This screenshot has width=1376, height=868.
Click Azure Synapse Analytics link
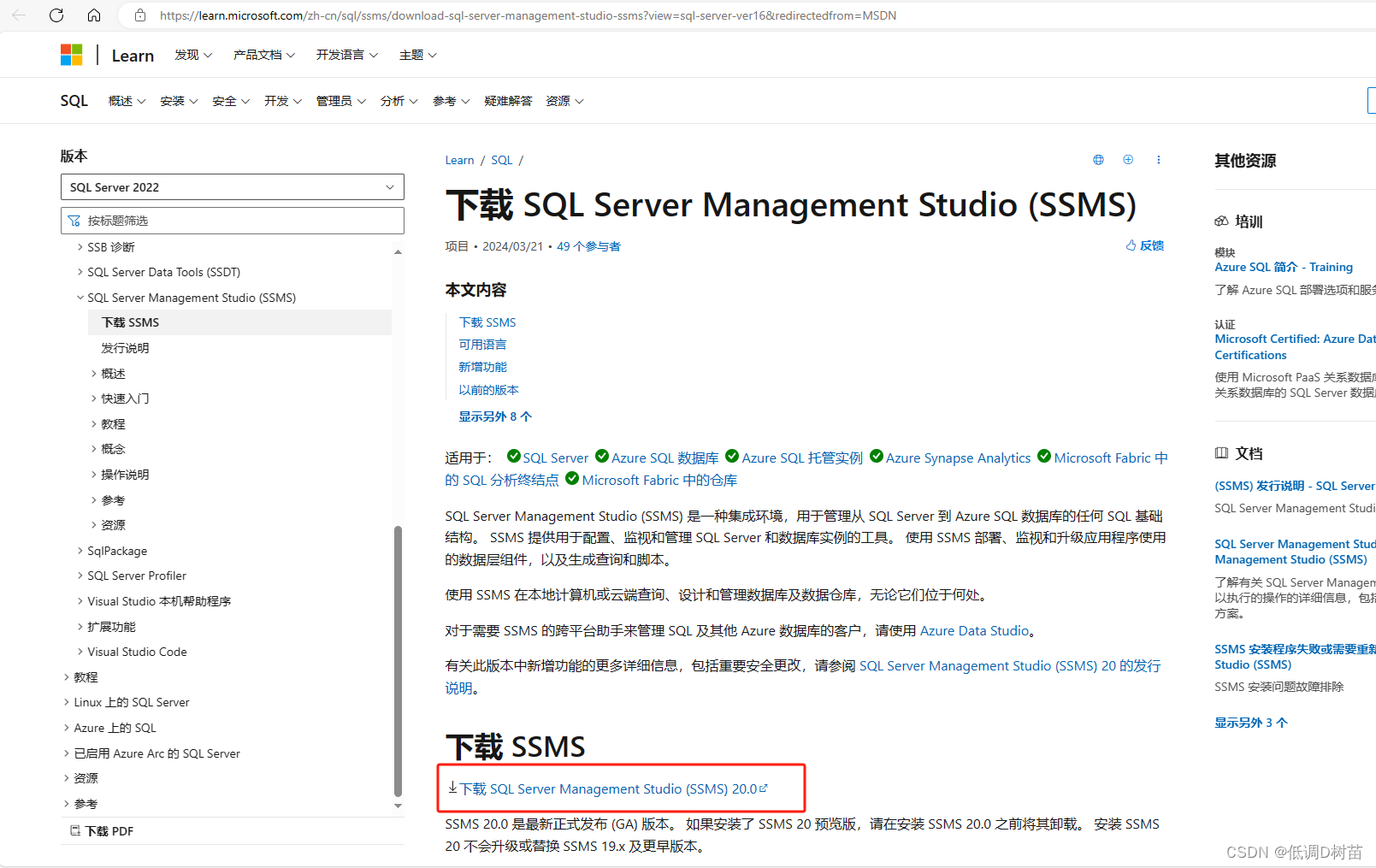[x=958, y=458]
